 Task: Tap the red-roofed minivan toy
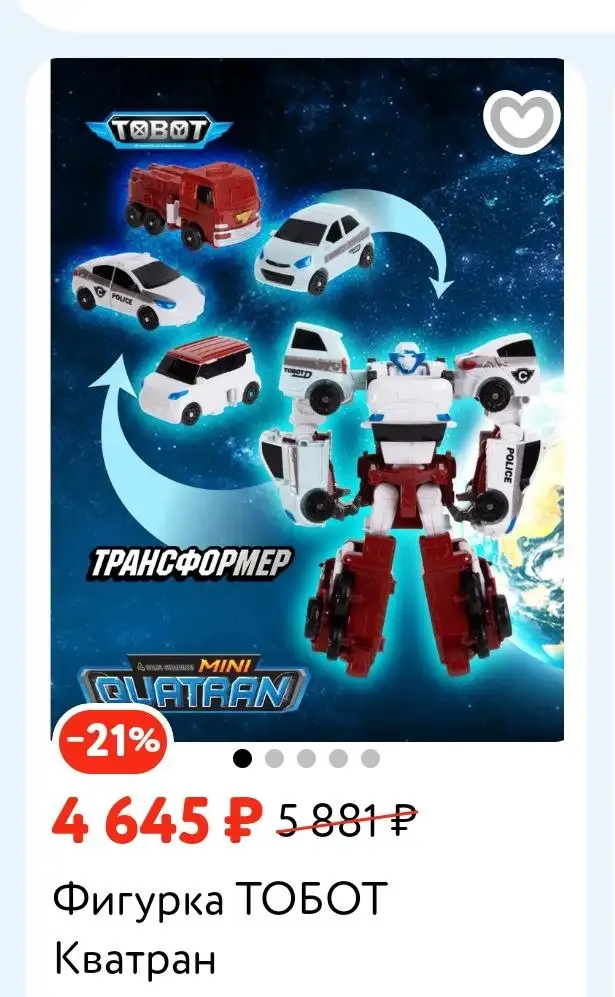pos(200,380)
